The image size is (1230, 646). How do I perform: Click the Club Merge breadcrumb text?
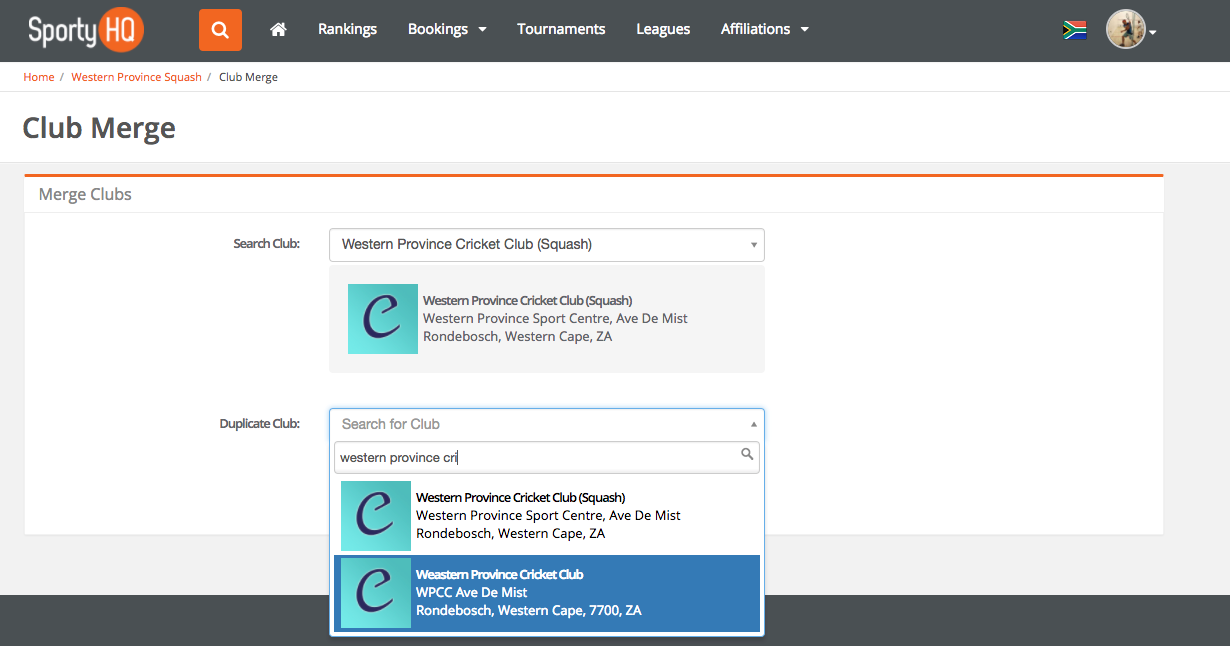[248, 77]
